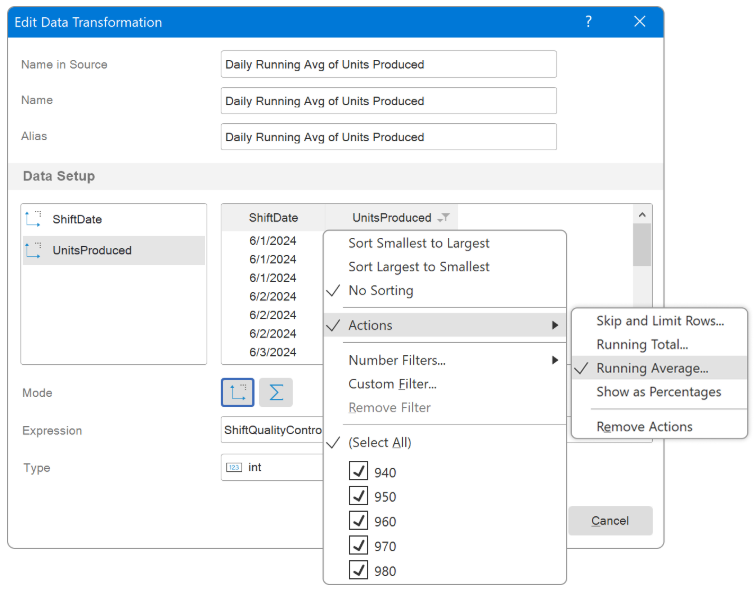The height and width of the screenshot is (594, 754).
Task: Uncheck the 960 value checkbox
Action: (359, 521)
